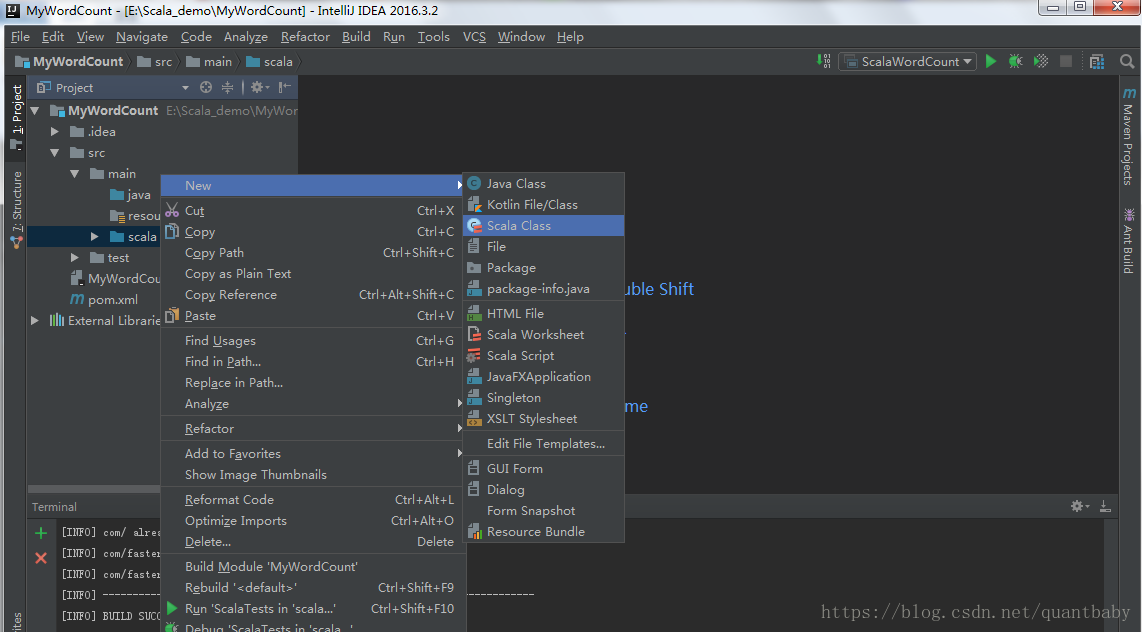Choose Delete… in context menu
Screen dimensions: 1142x632
point(312,542)
